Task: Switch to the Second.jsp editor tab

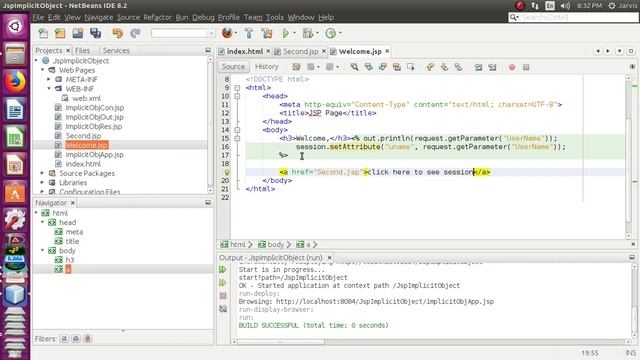Action: pyautogui.click(x=300, y=51)
